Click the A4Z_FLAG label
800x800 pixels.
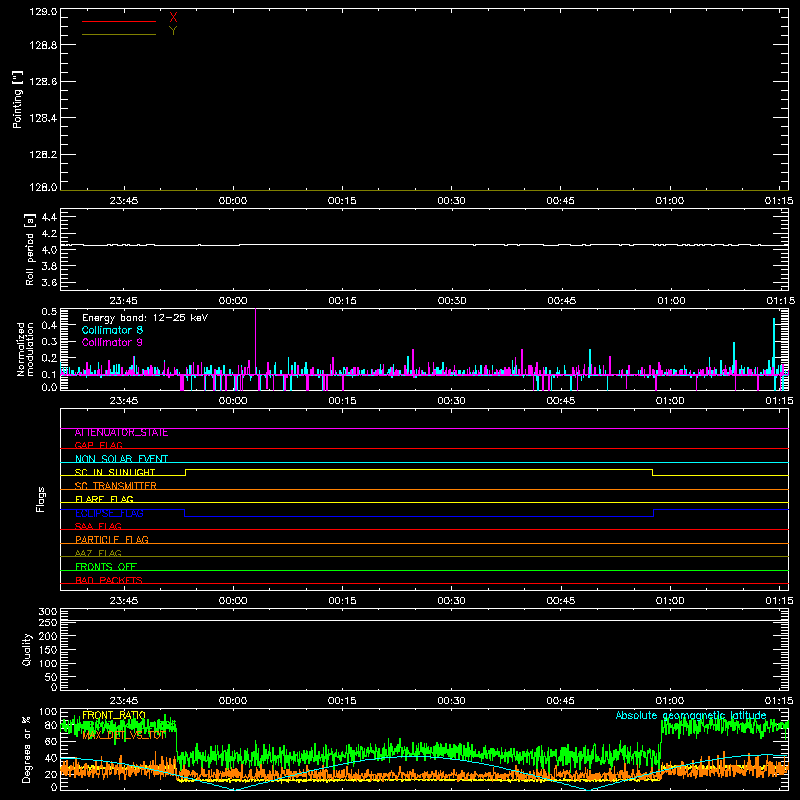pos(98,553)
